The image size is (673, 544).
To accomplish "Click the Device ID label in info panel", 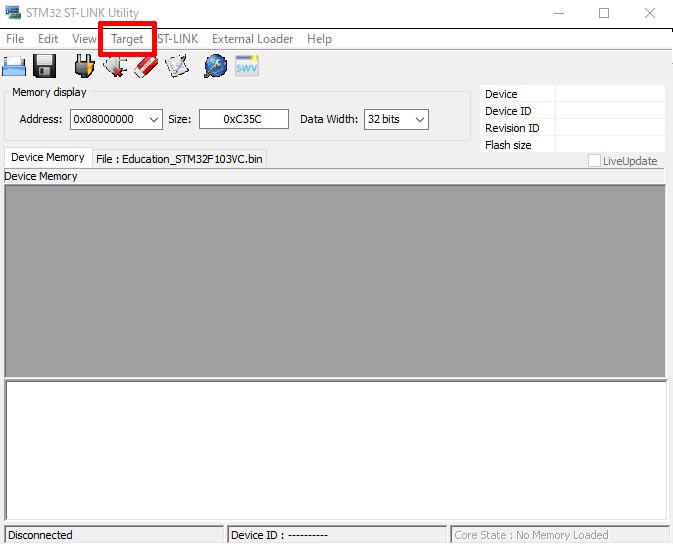I will pyautogui.click(x=508, y=111).
